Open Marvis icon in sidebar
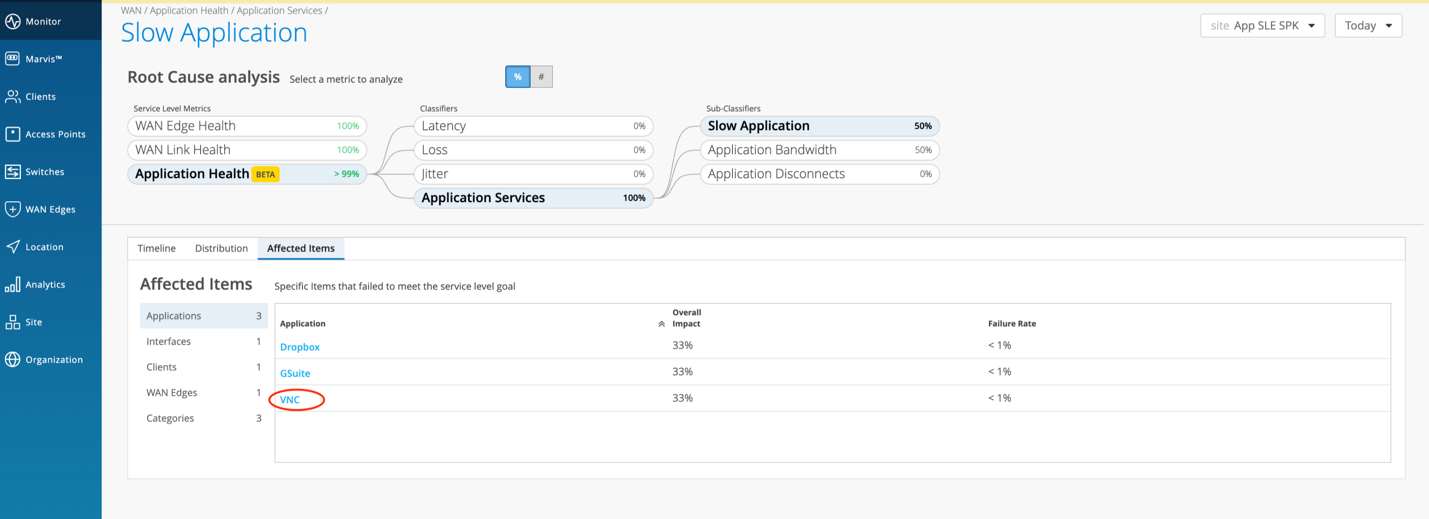This screenshot has width=1429, height=519. (x=13, y=59)
